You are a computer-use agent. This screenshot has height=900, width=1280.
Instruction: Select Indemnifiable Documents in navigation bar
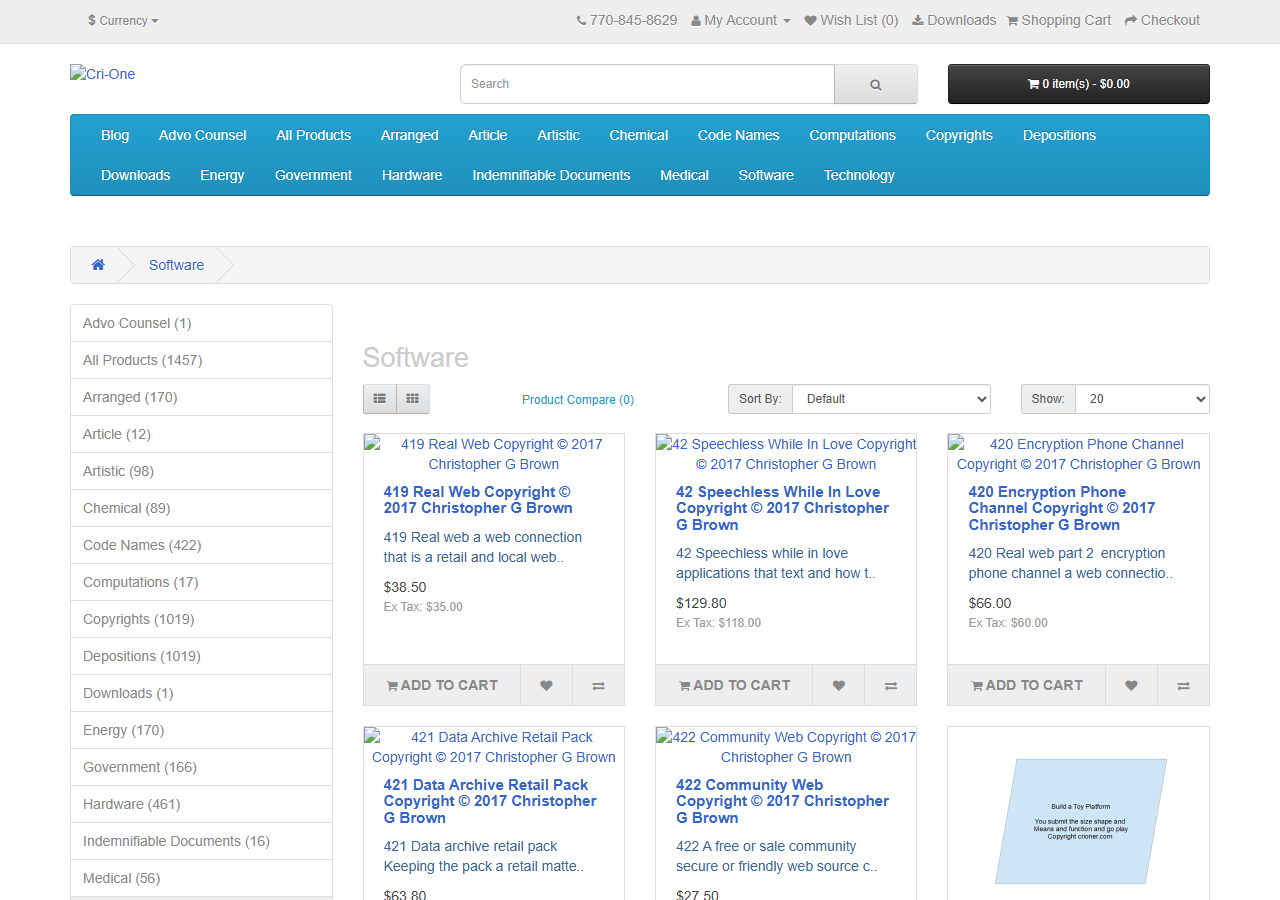pos(551,175)
